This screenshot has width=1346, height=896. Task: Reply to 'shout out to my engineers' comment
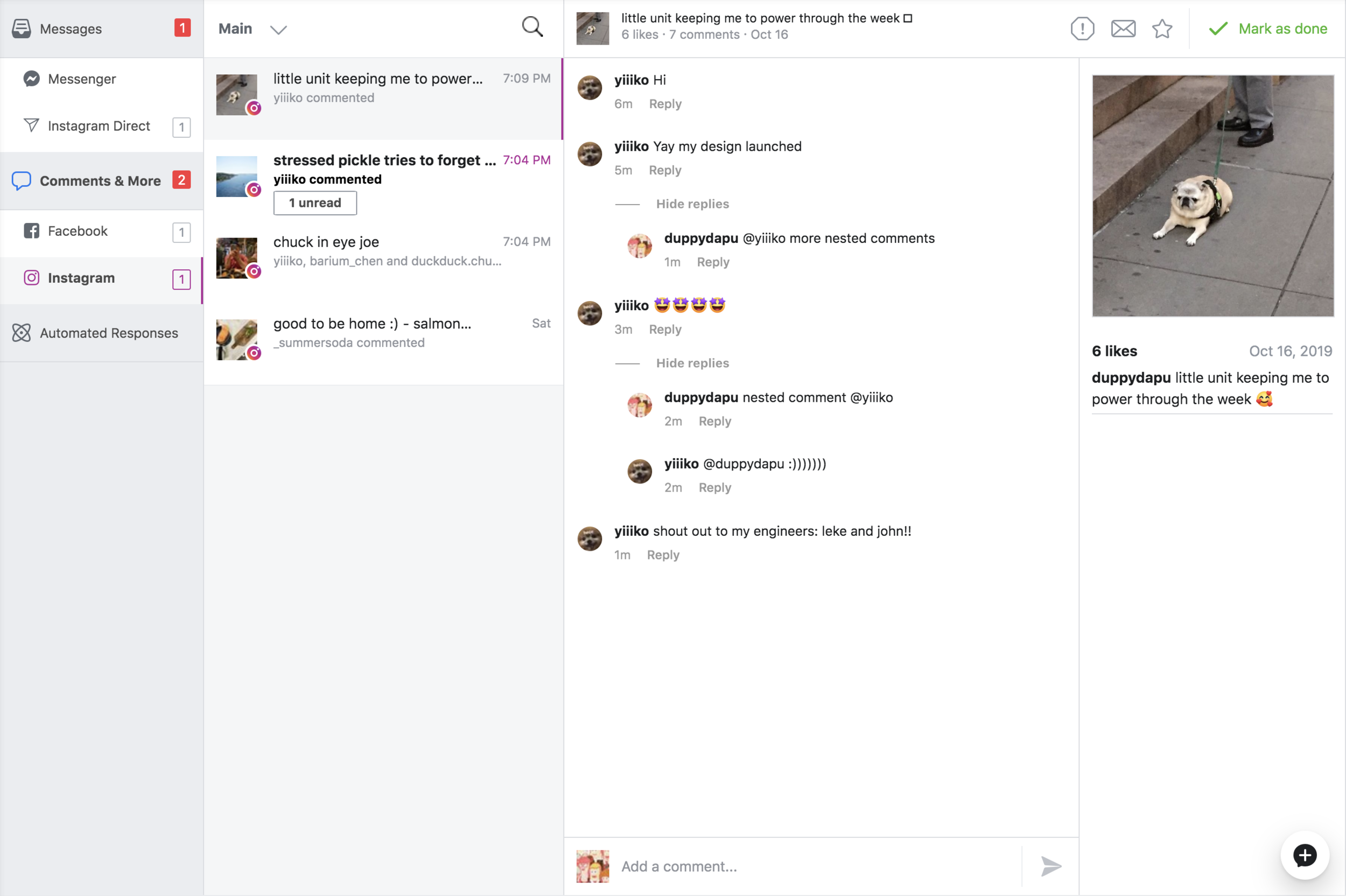pyautogui.click(x=663, y=555)
